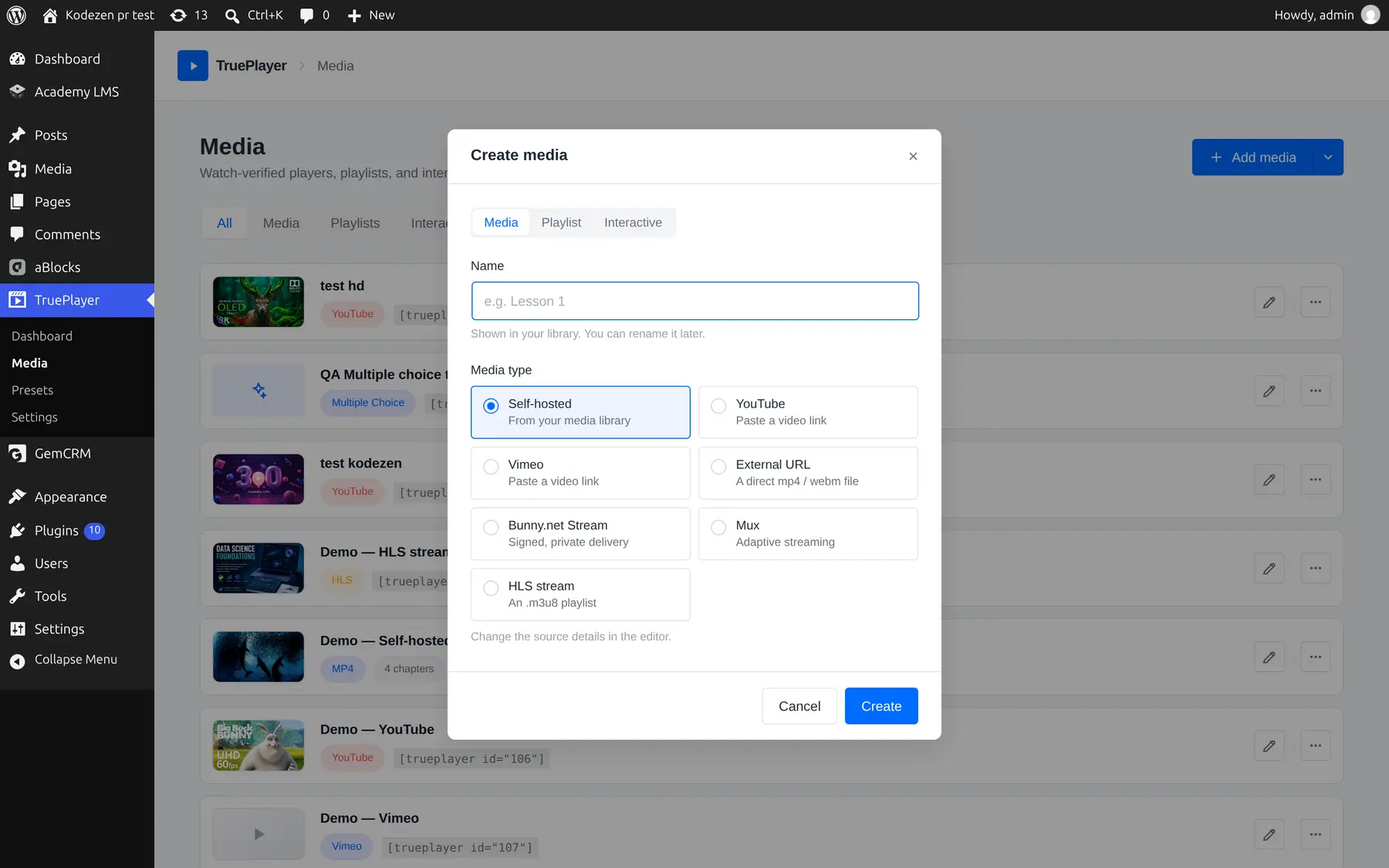Choose the Vimeo media type
The height and width of the screenshot is (868, 1389).
[x=580, y=473]
